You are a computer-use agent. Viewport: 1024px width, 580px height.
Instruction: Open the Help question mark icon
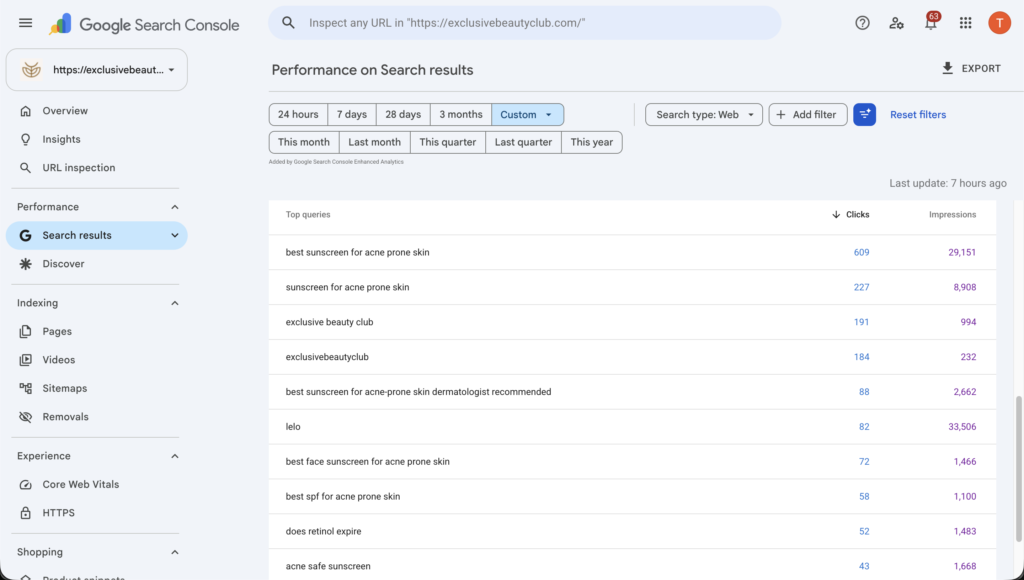click(862, 23)
